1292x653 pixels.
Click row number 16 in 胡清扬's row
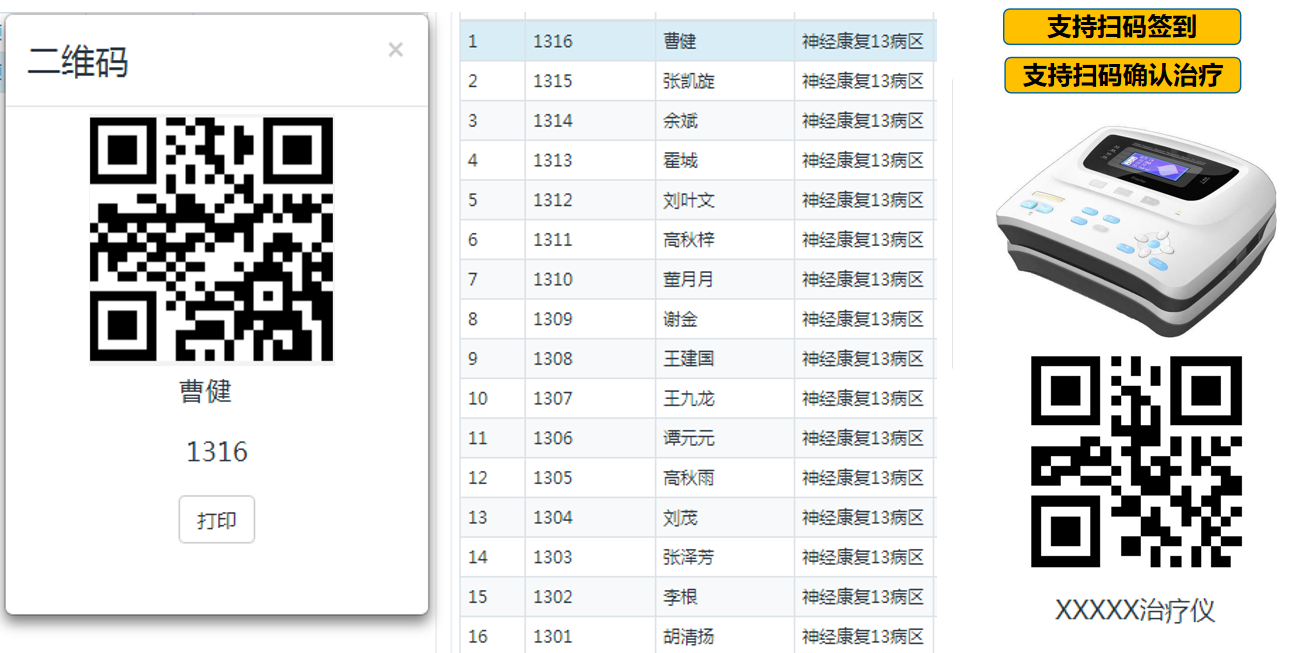tap(478, 636)
